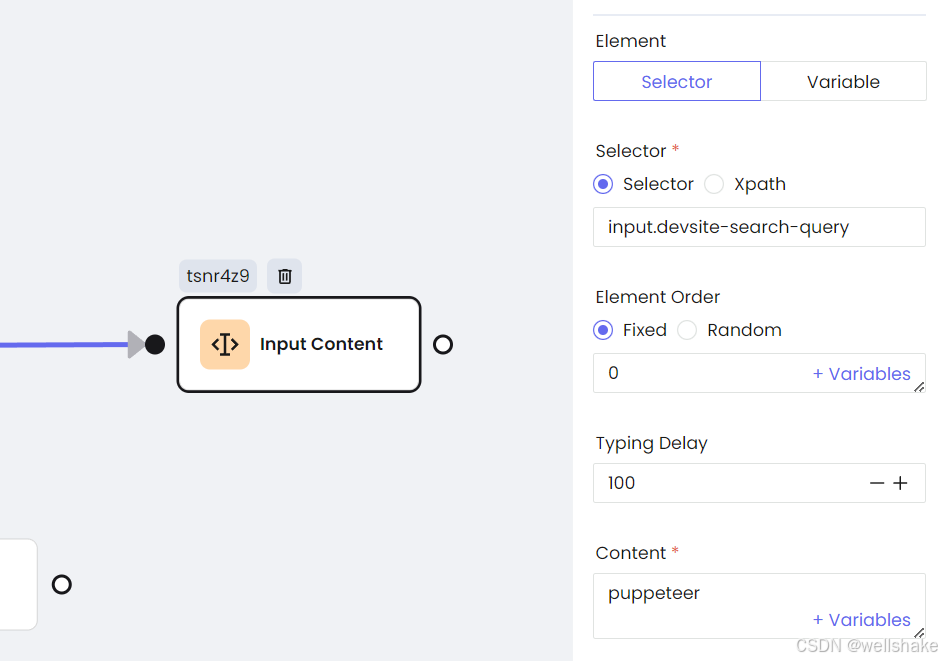Screen dimensions: 942x661
Task: Click the Input Content node's orange cursor icon
Action: pos(225,344)
